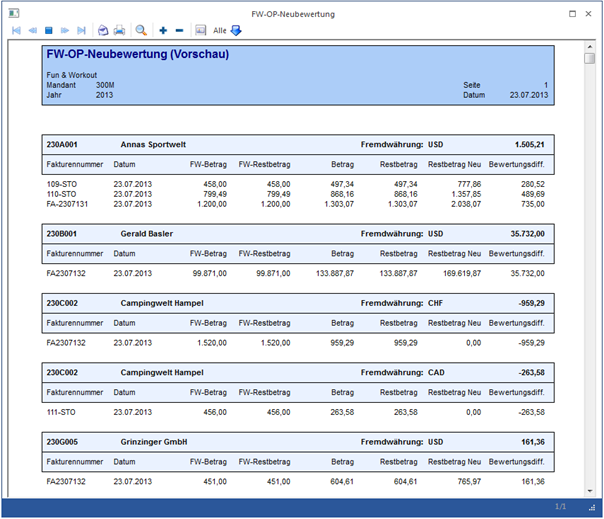Click the page layout image icon
This screenshot has width=604, height=519.
click(x=200, y=31)
